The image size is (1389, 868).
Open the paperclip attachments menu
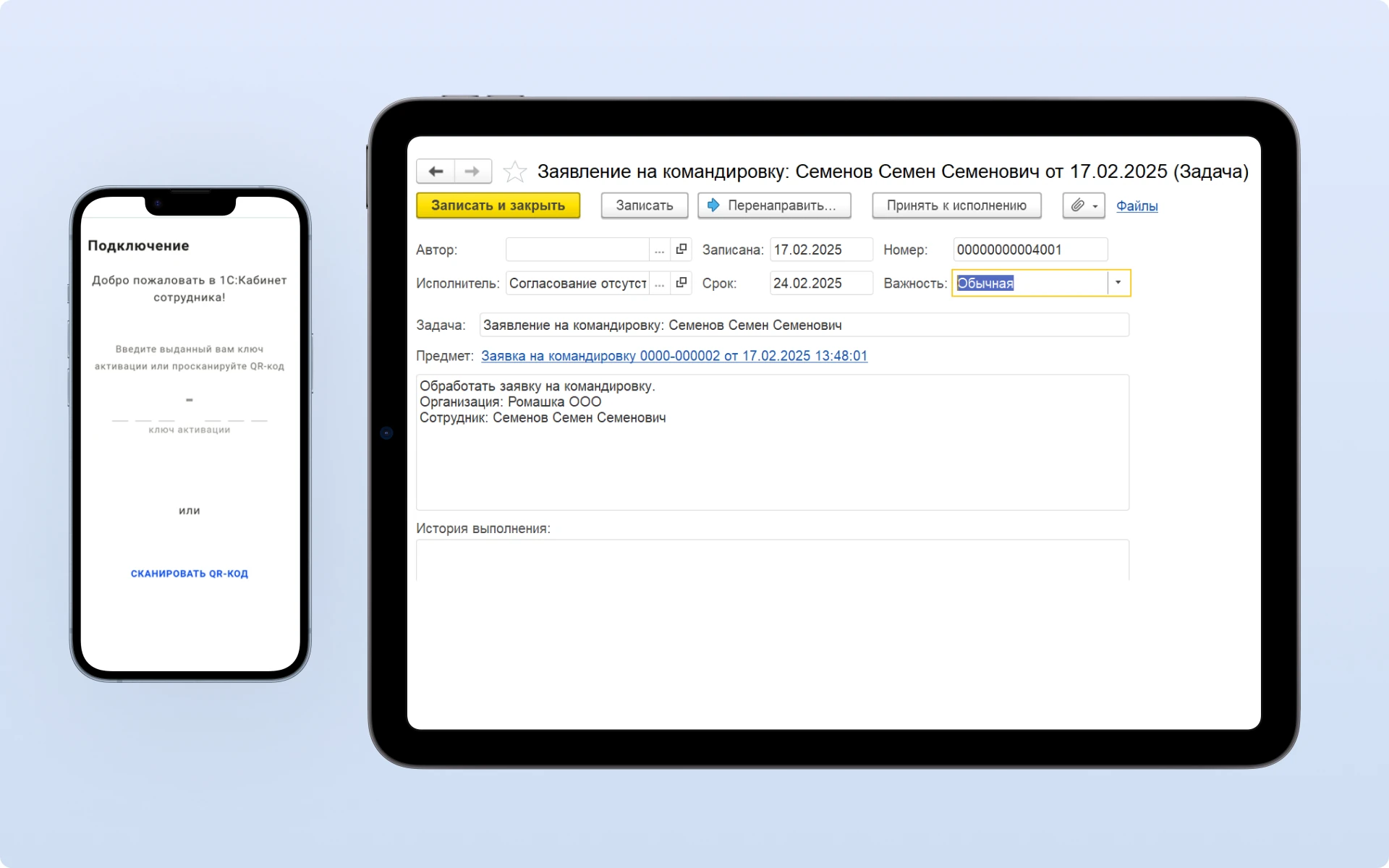pyautogui.click(x=1083, y=205)
